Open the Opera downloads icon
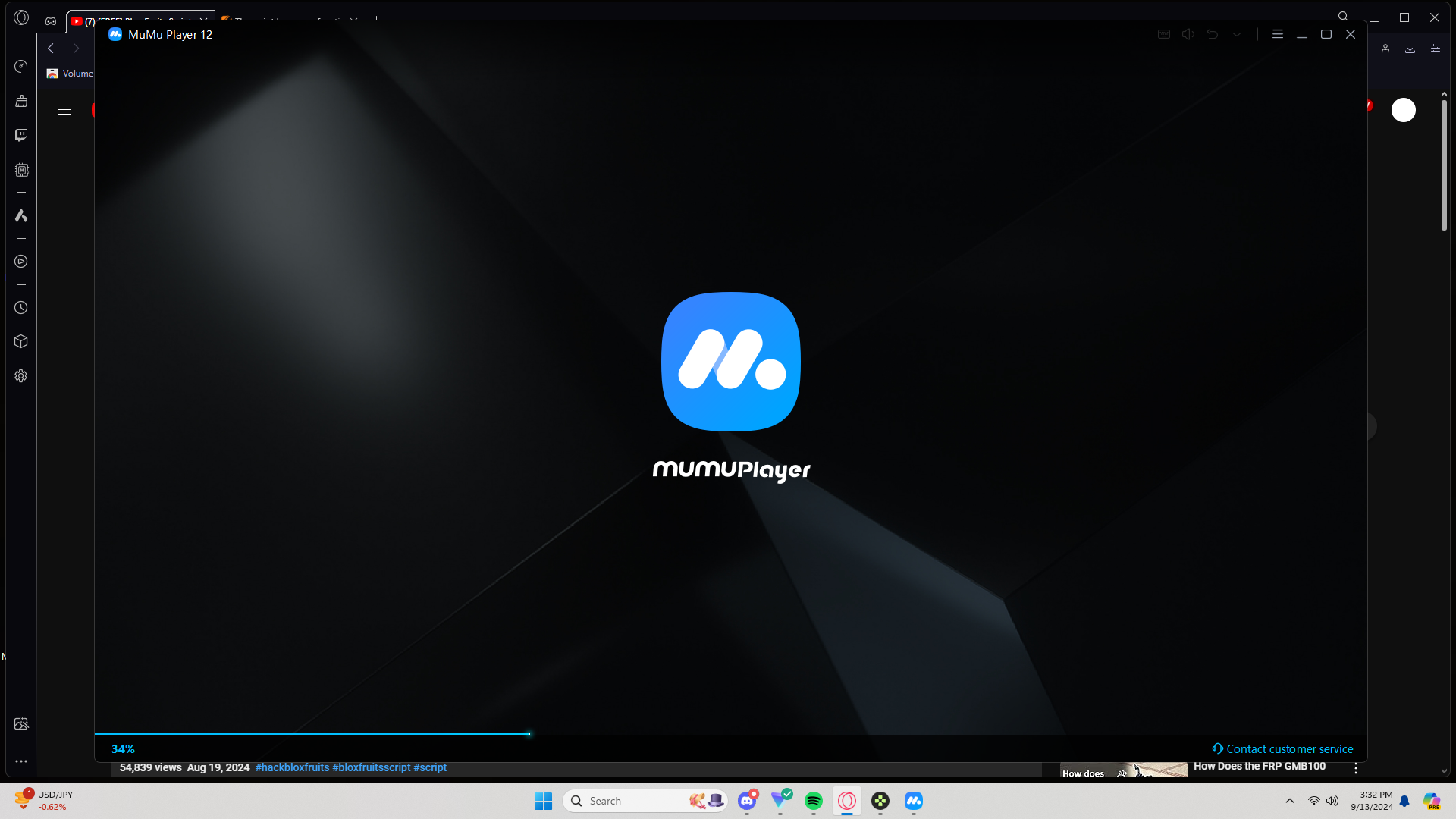This screenshot has height=819, width=1456. (x=1410, y=49)
